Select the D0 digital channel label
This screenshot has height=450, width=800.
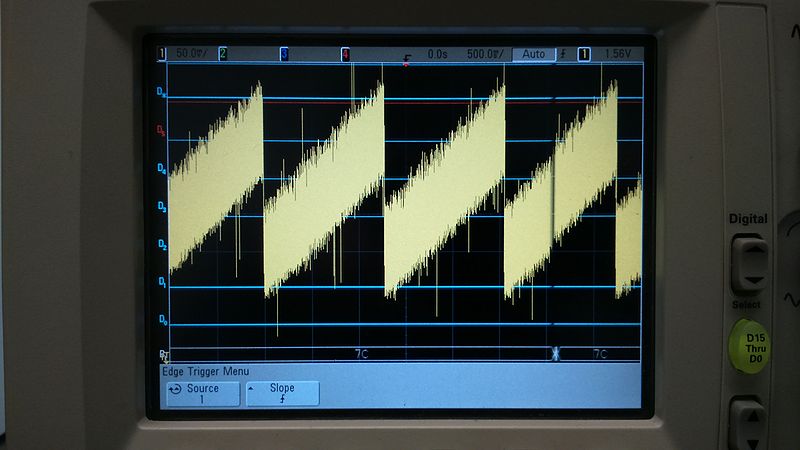163,319
